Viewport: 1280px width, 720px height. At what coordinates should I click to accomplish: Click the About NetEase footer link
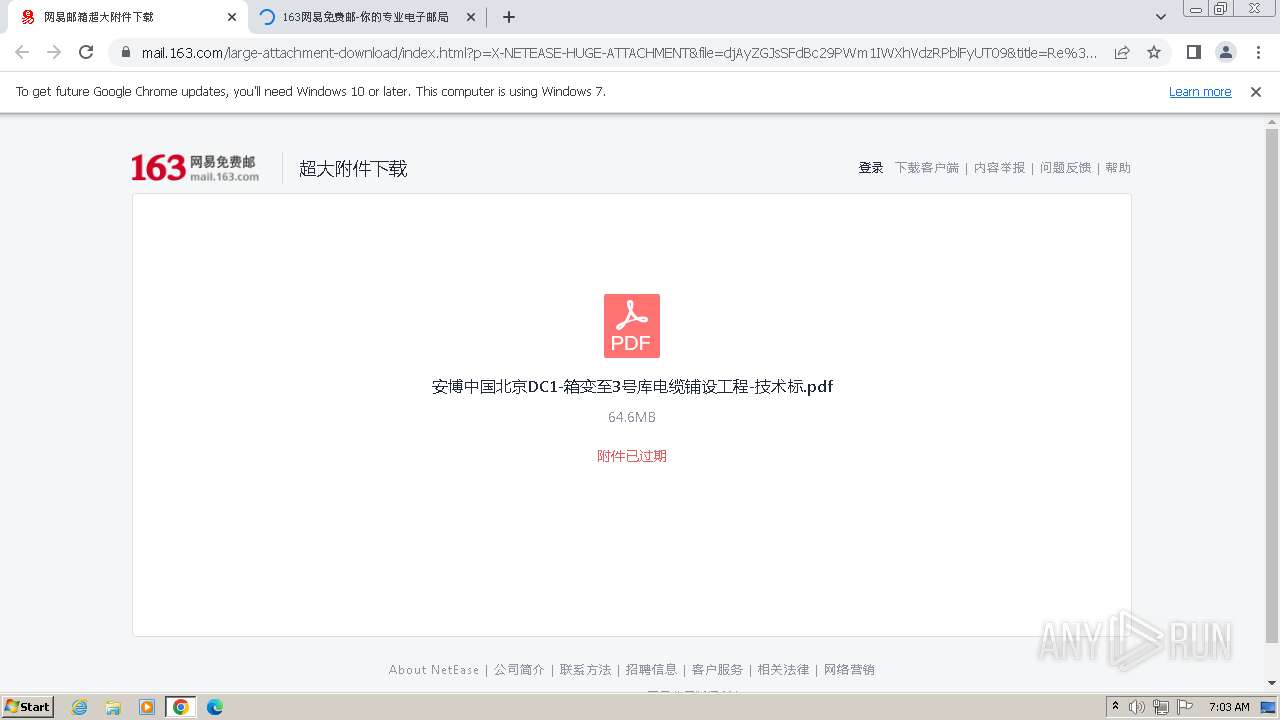434,670
